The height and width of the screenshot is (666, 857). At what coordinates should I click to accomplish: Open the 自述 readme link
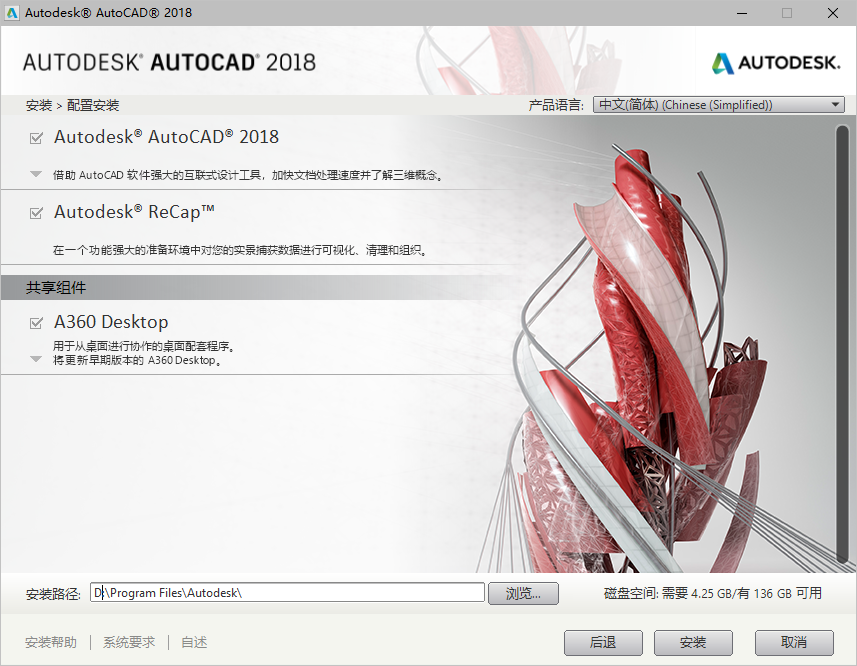pyautogui.click(x=193, y=643)
